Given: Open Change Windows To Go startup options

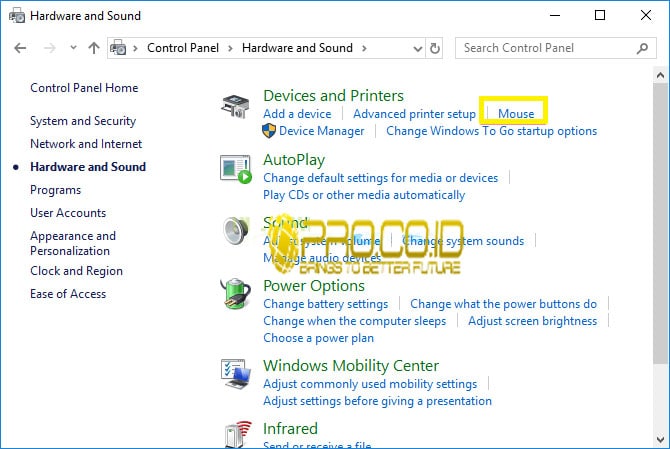Looking at the screenshot, I should 491,131.
